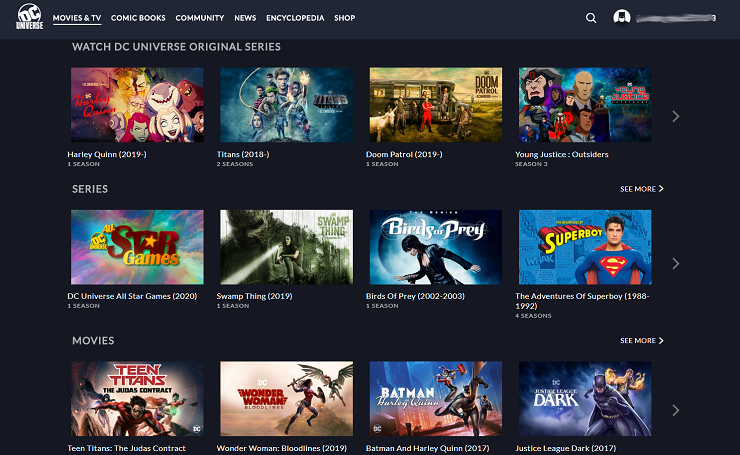
Task: Open Titans series thumbnail
Action: 286,105
